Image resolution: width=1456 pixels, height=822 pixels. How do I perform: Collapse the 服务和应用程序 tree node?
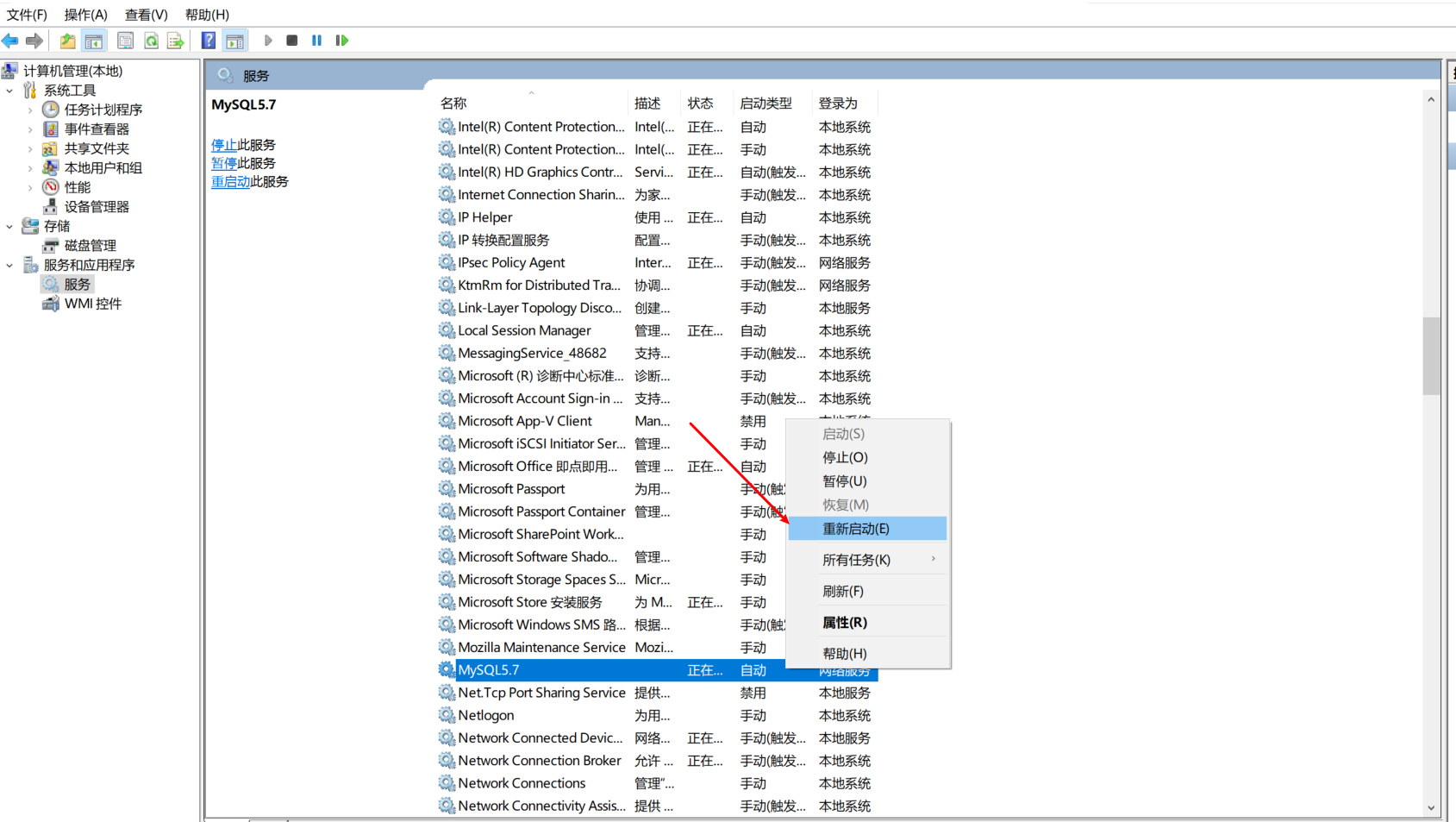coord(9,265)
